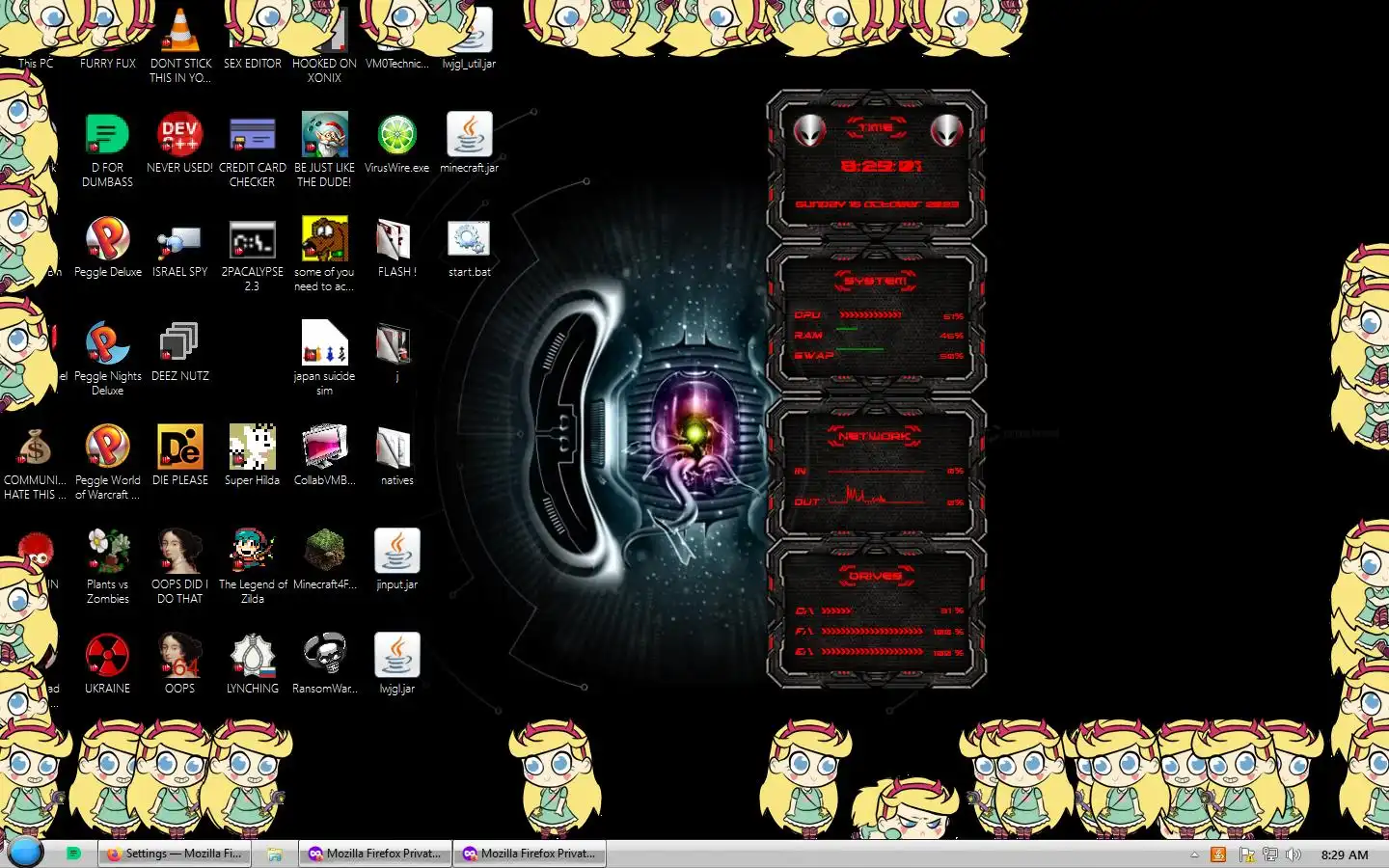Click the RAM label in System widget
Screen dimensions: 1389x868
point(808,336)
